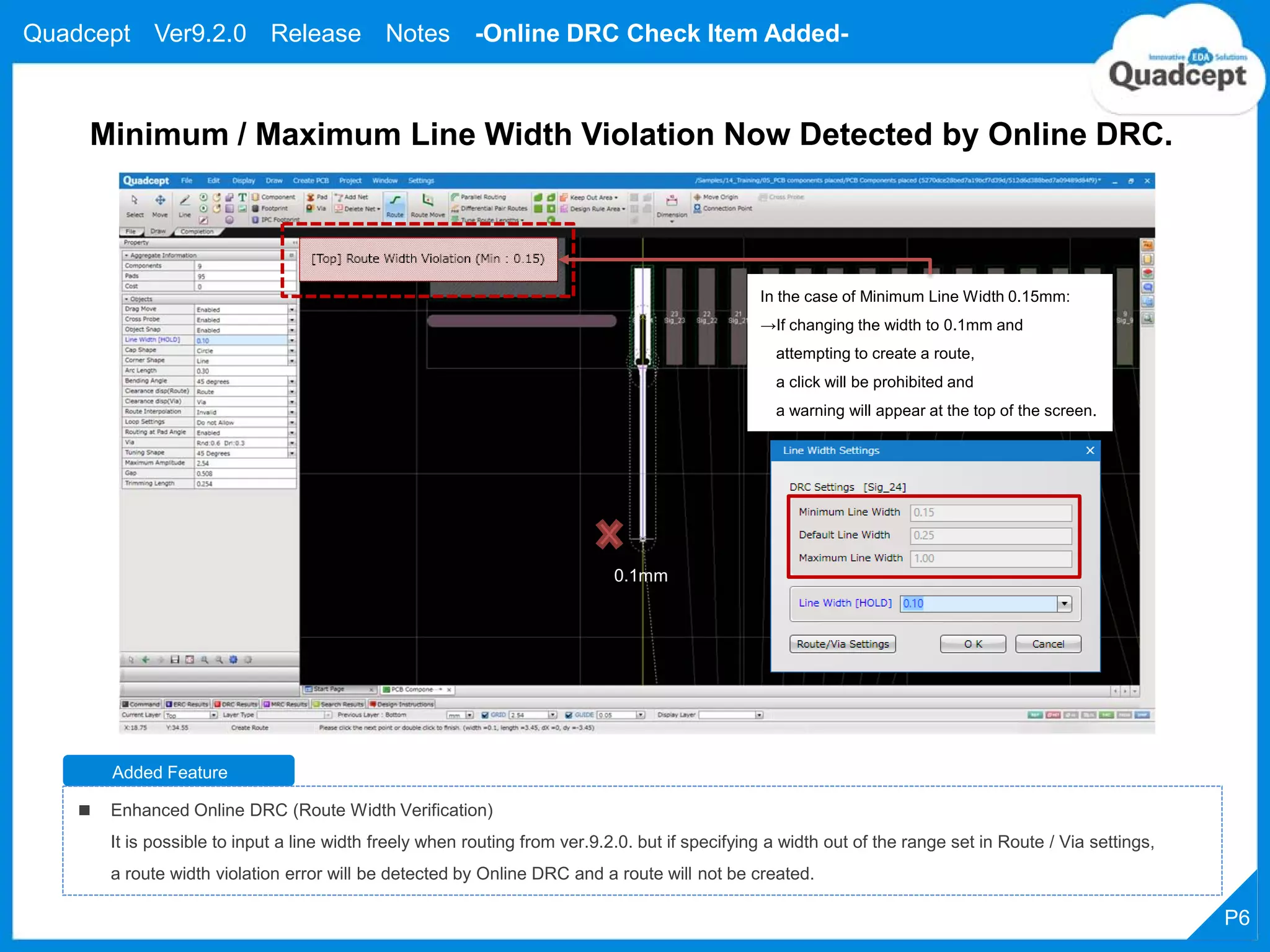Switch to the DRC Results tab
Screen dimensions: 1270x952
[235, 705]
